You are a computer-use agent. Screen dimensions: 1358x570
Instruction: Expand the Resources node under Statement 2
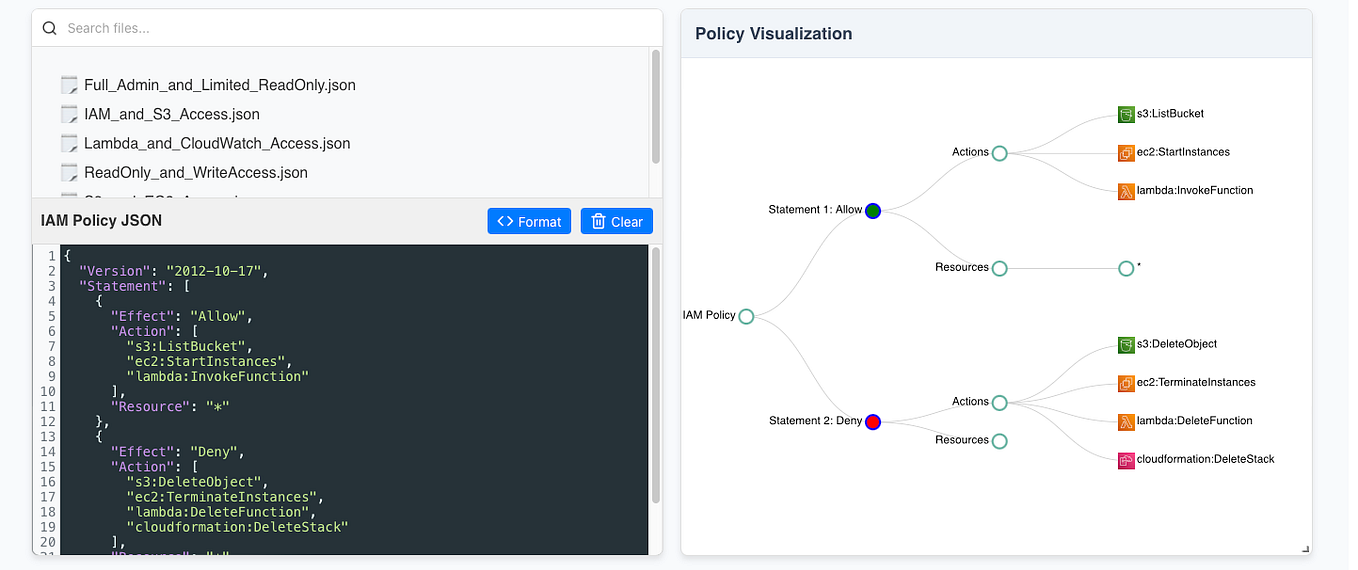[x=999, y=441]
